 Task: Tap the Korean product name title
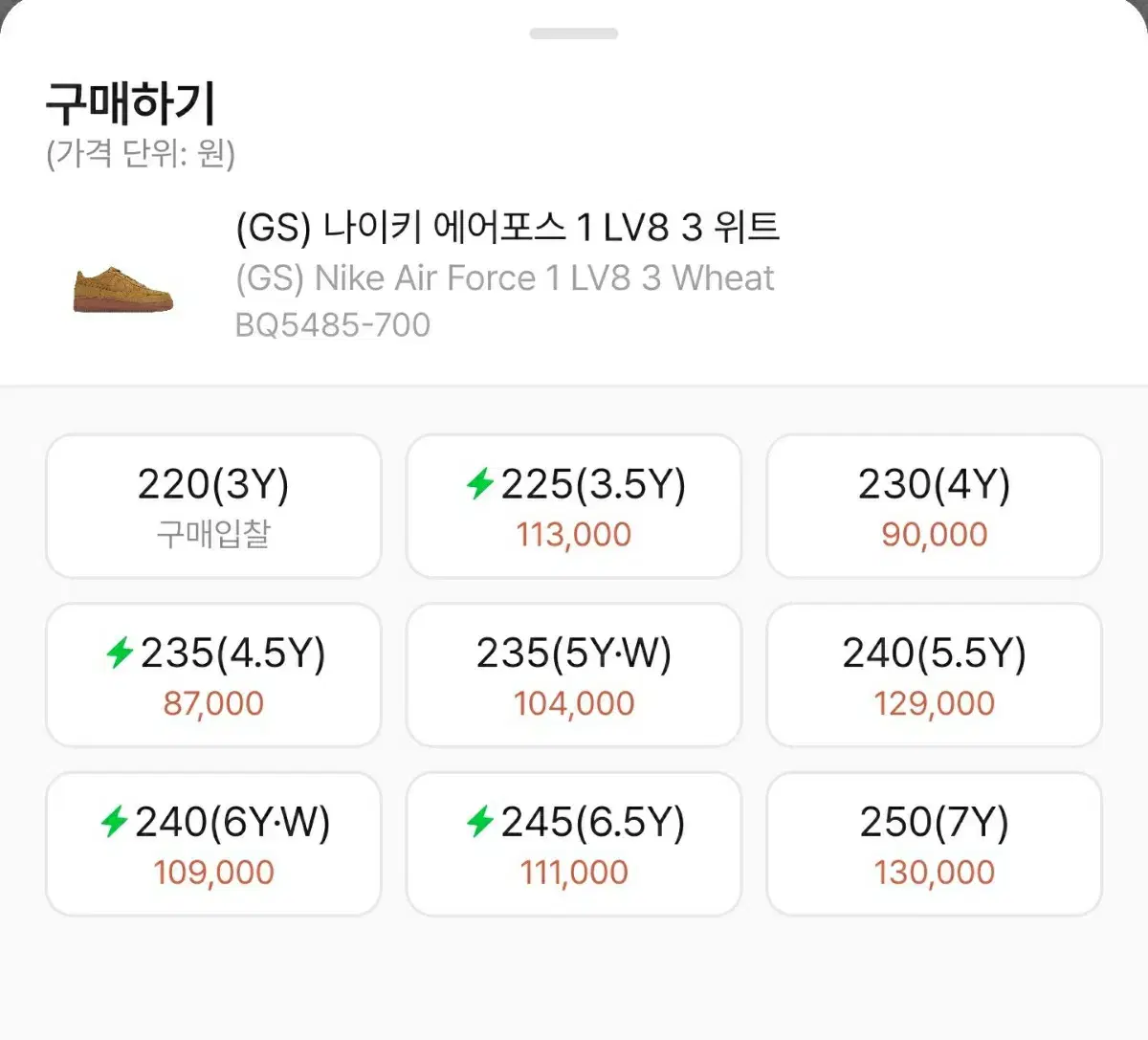coord(508,228)
